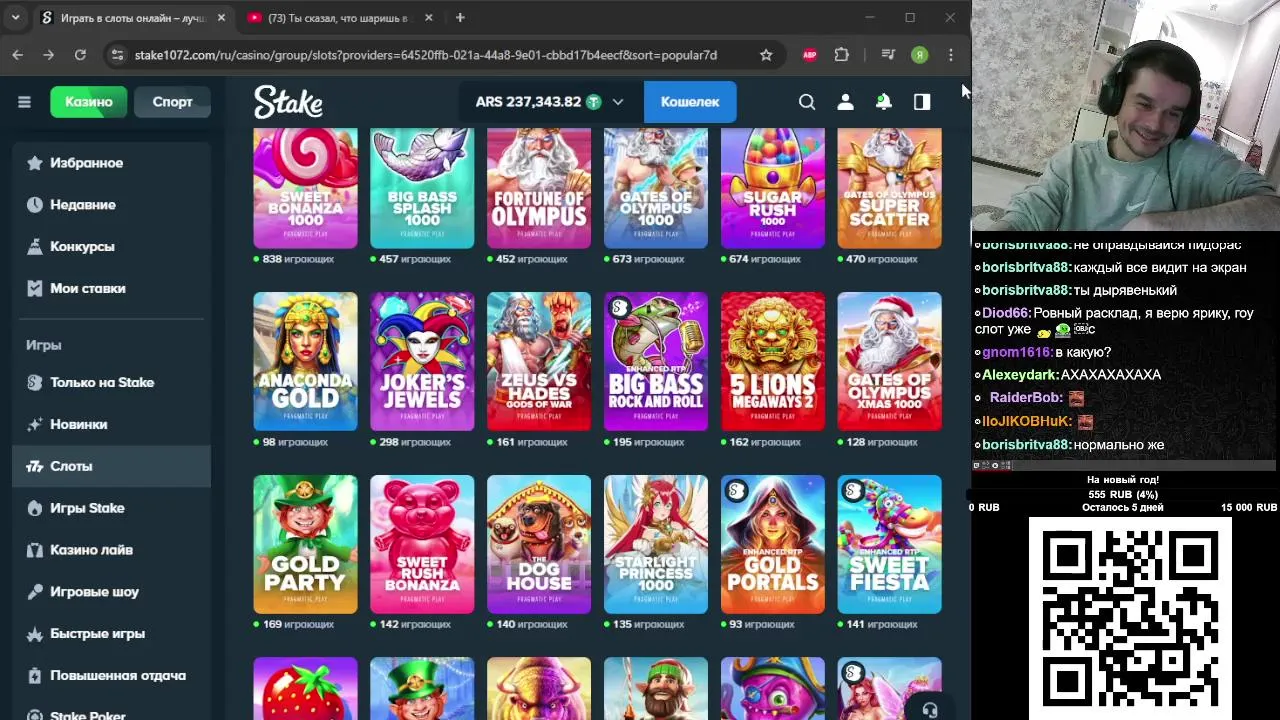The image size is (1280, 720).
Task: Open Anaconda Gold slot
Action: pyautogui.click(x=305, y=361)
